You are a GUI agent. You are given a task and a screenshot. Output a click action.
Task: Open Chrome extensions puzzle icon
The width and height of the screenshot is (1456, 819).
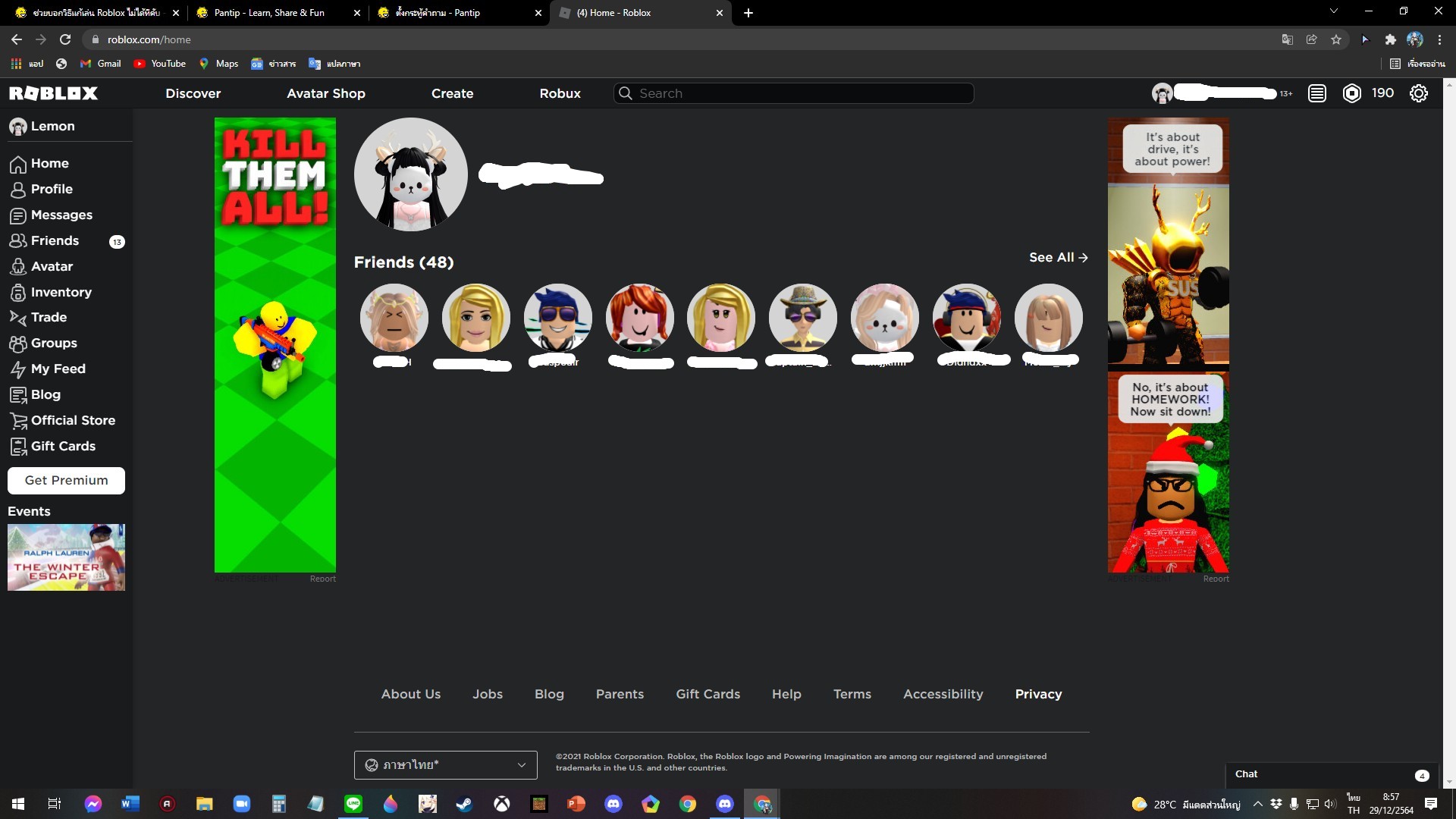click(x=1390, y=39)
